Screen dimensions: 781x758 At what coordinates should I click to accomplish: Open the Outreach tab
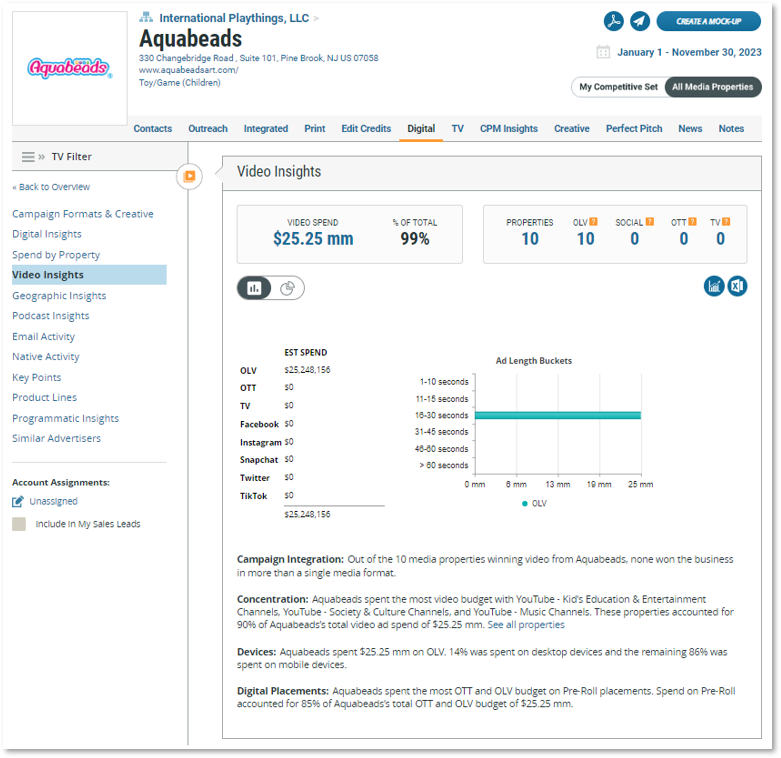208,128
